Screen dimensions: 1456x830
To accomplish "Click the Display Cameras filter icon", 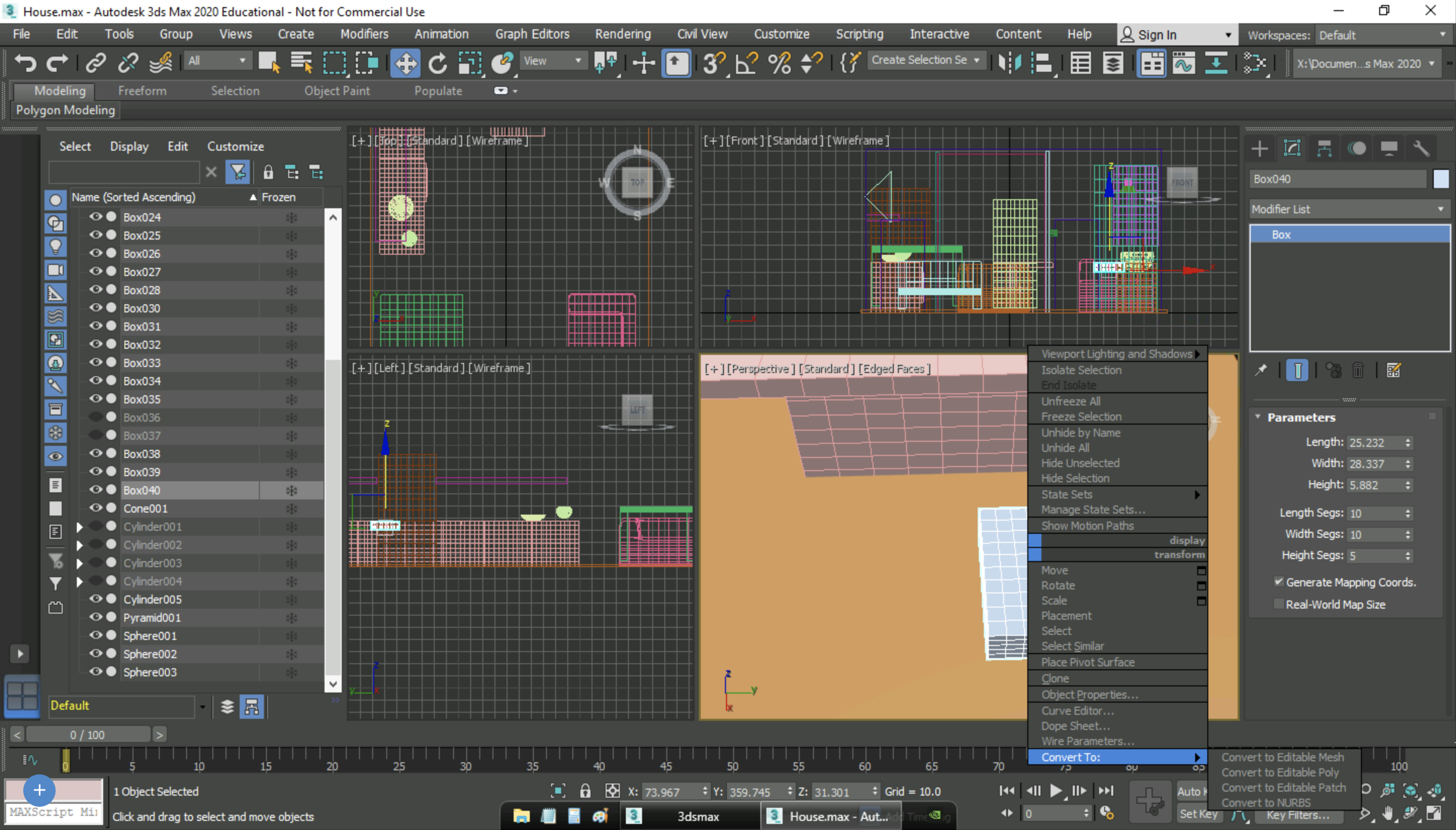I will (x=55, y=269).
